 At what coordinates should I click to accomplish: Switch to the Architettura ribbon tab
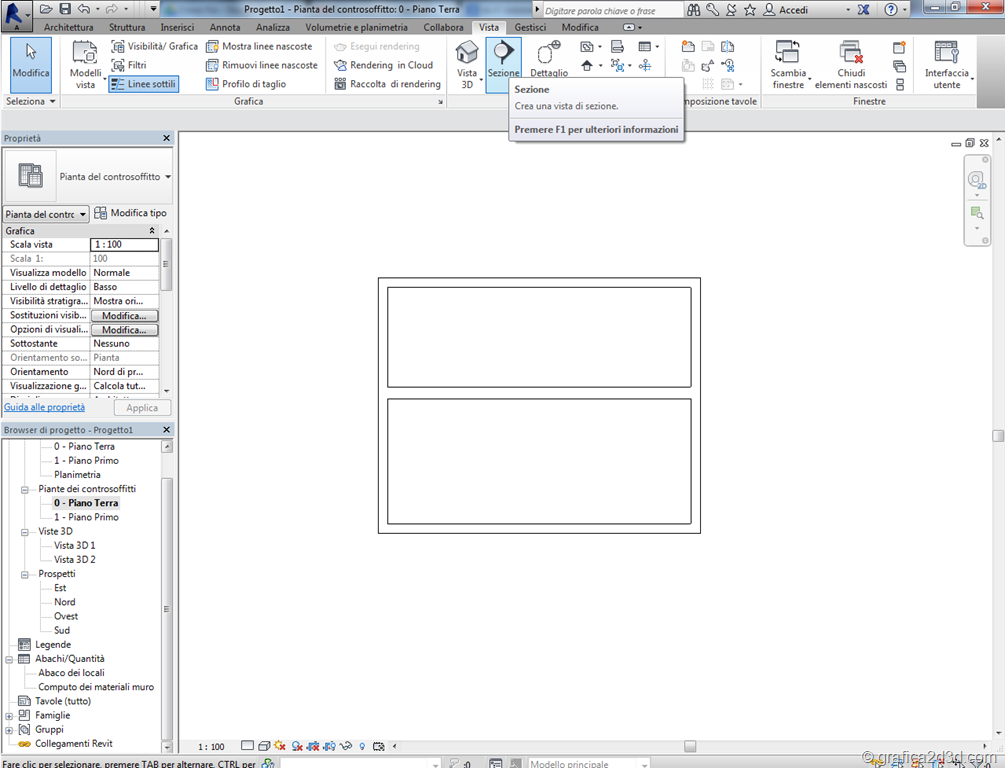(69, 27)
